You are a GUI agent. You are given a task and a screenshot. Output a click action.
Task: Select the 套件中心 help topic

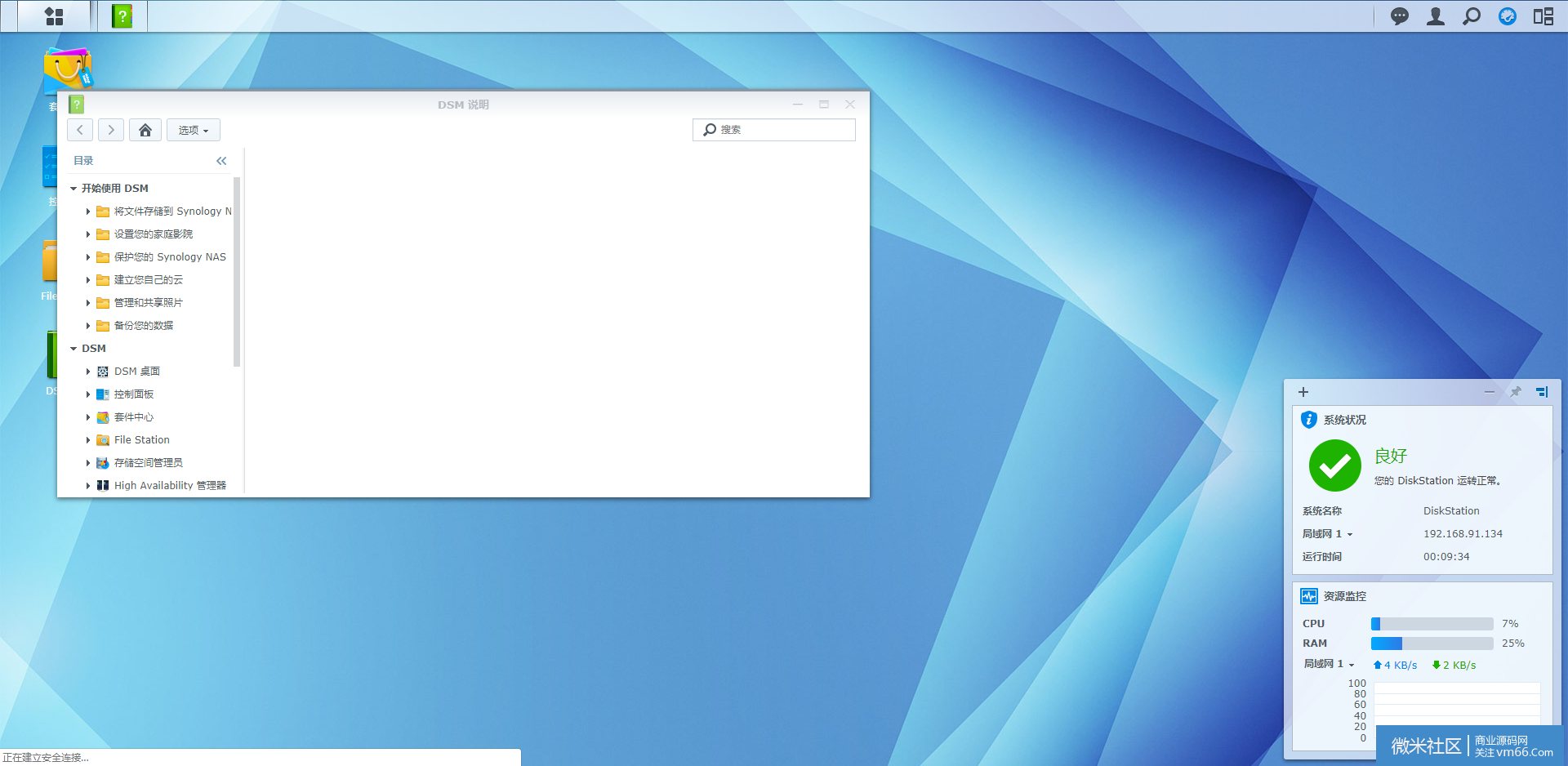click(134, 417)
